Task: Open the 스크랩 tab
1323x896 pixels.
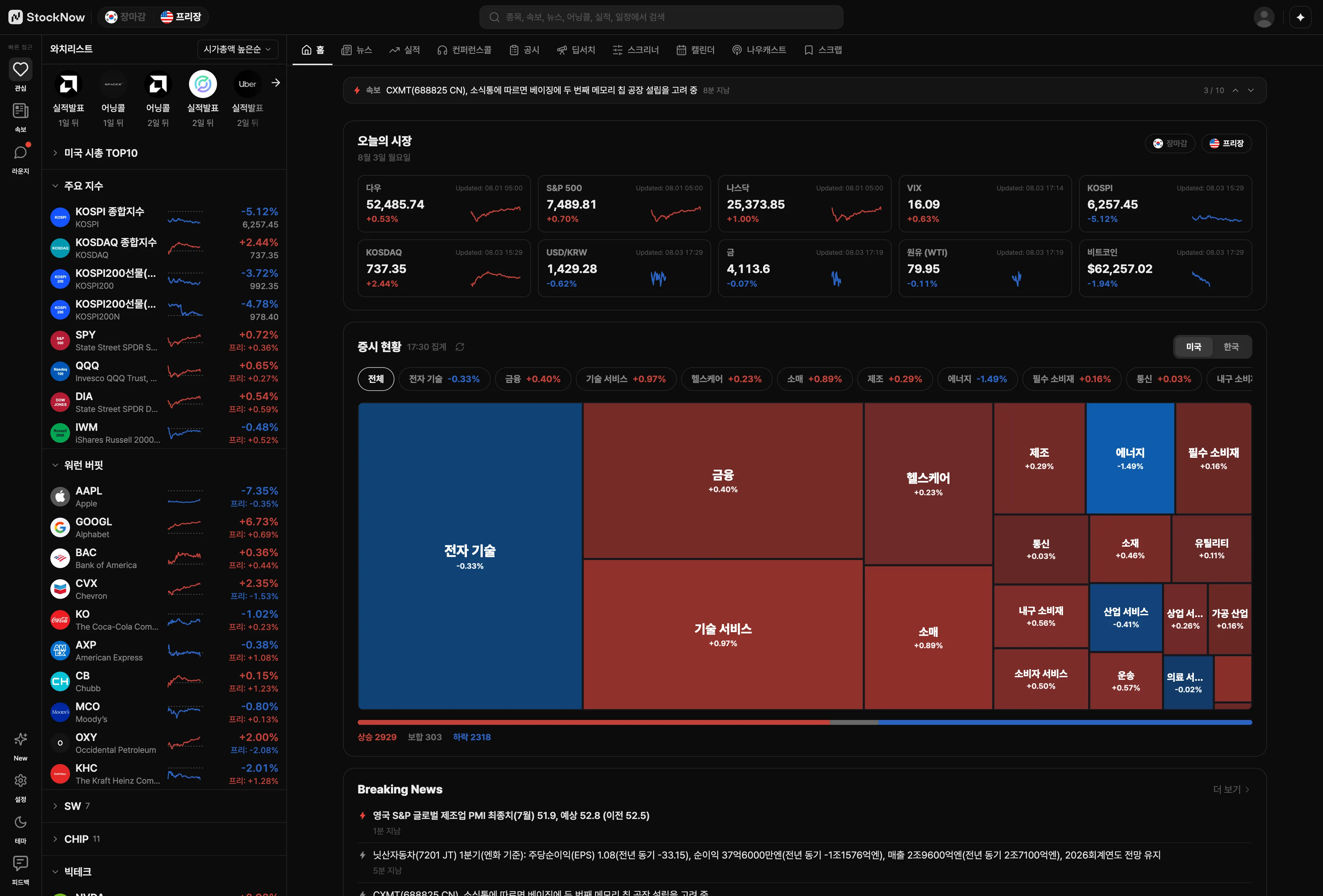Action: [823, 50]
